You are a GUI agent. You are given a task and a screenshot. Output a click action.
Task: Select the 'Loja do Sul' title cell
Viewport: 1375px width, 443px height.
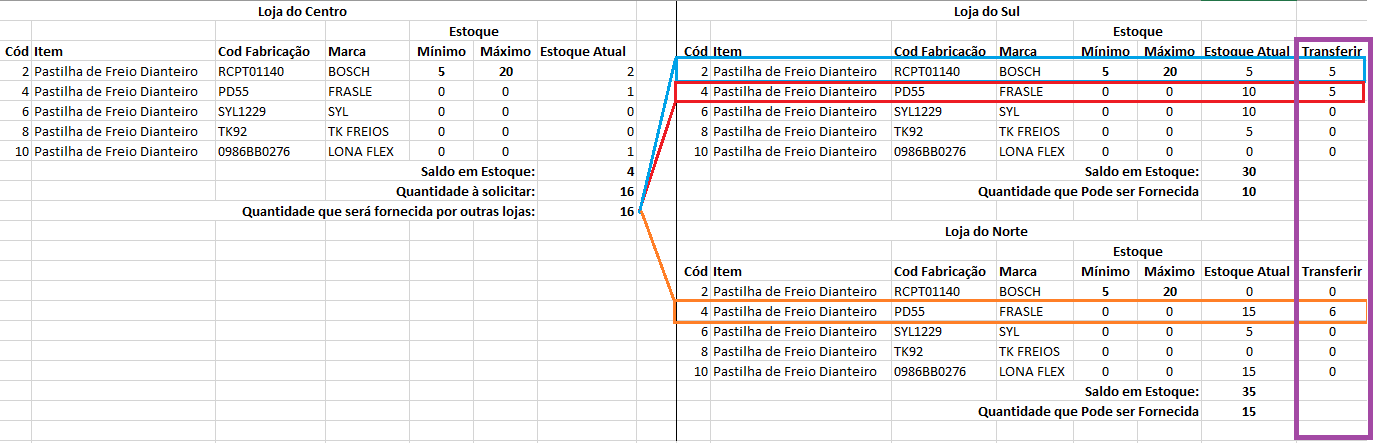click(988, 11)
